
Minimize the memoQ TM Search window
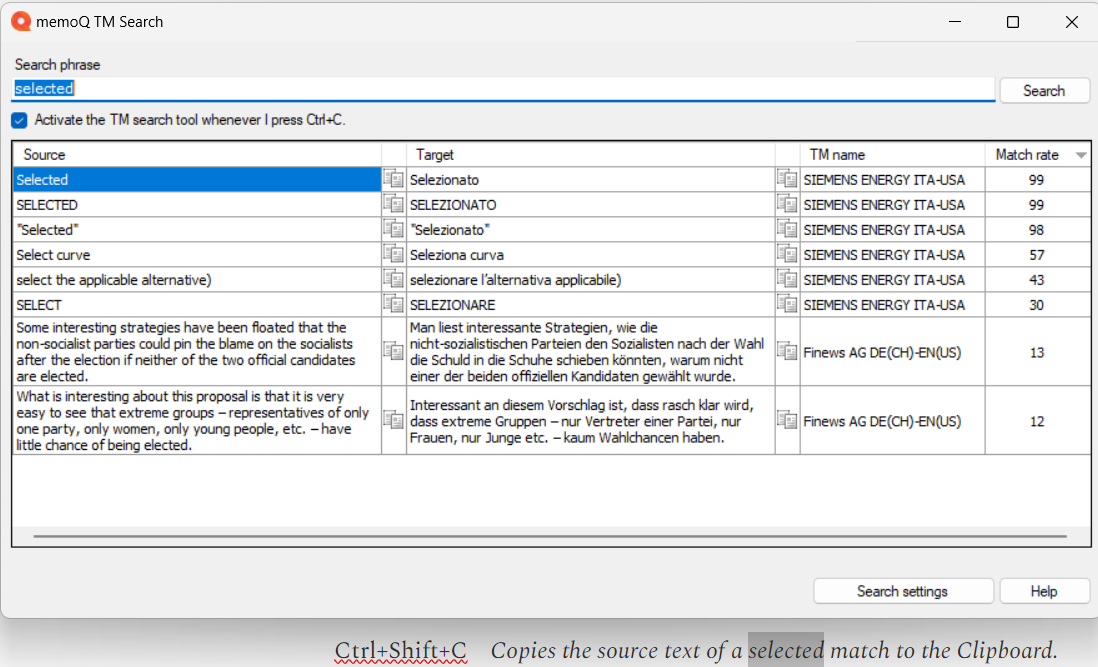(954, 22)
